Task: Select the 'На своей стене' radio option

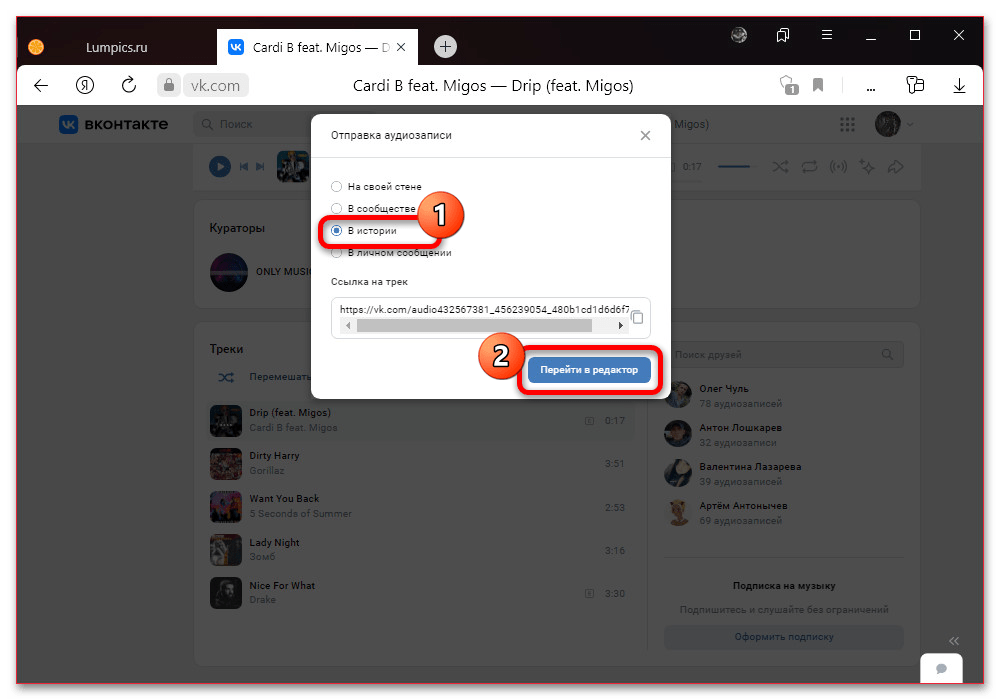Action: (376, 187)
